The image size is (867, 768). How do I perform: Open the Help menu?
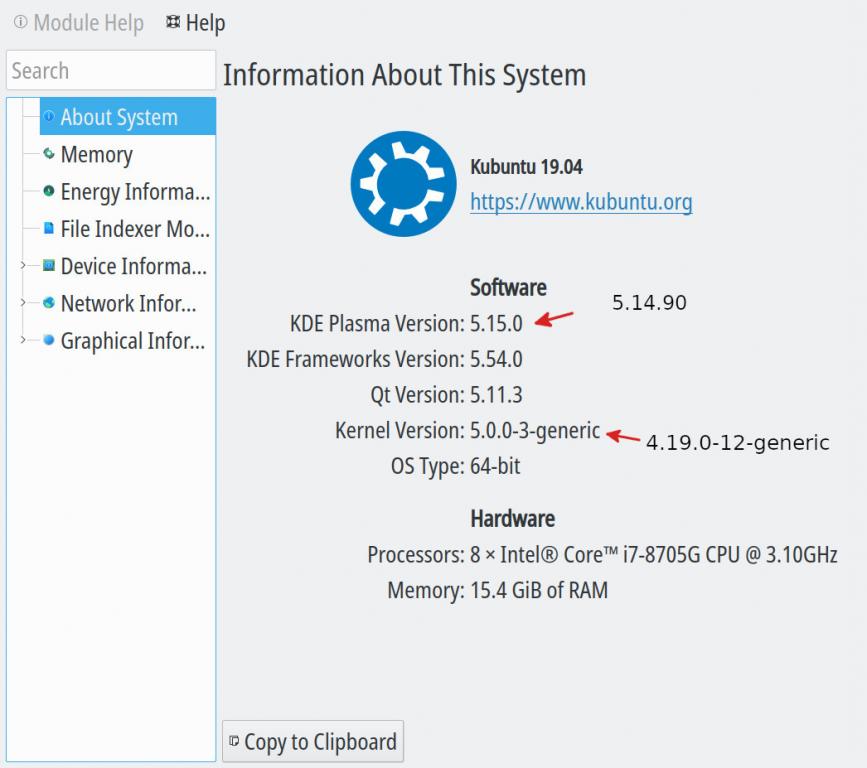click(x=195, y=23)
